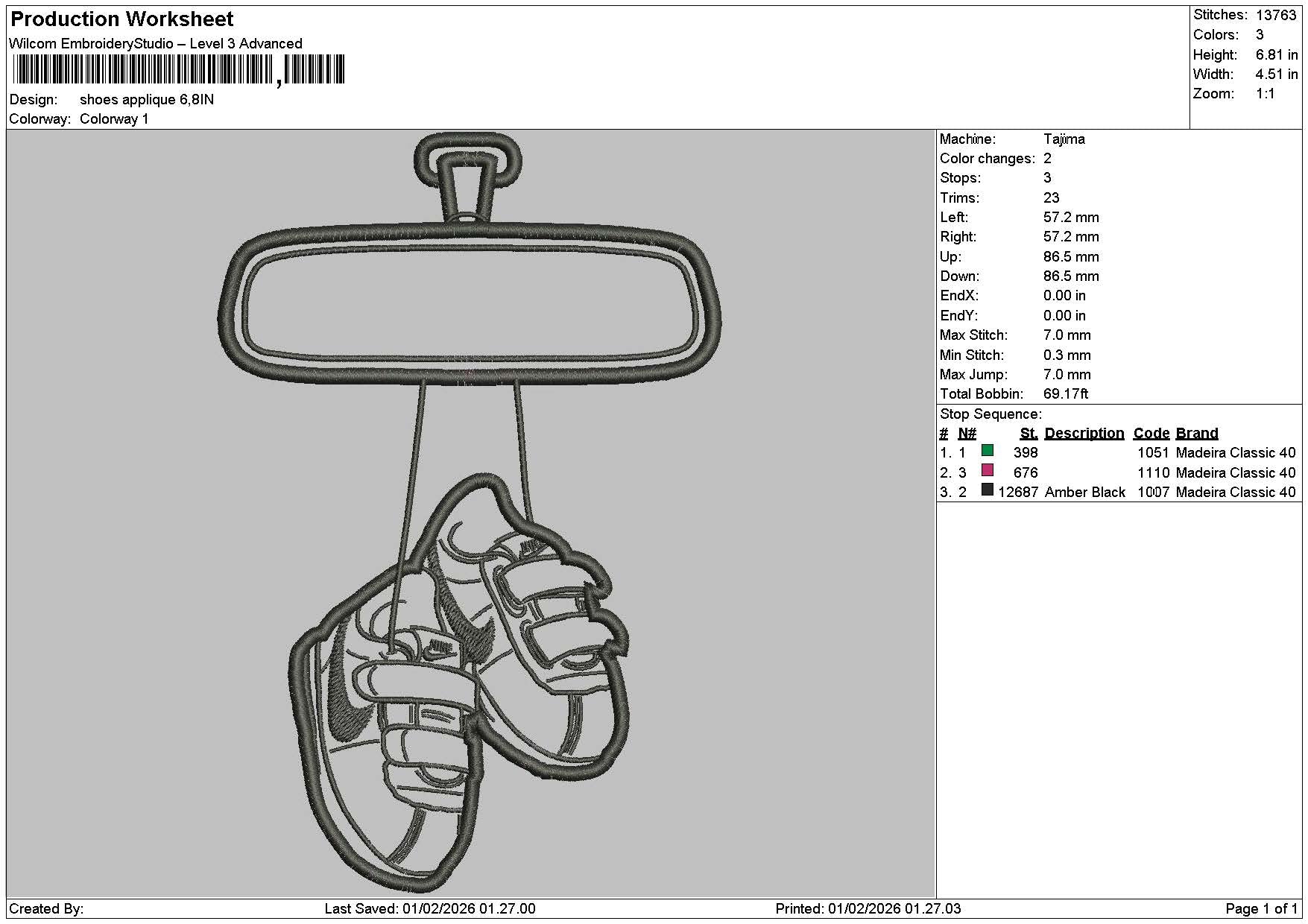Click the pink thread color swatch
The image size is (1308, 924).
click(x=988, y=470)
